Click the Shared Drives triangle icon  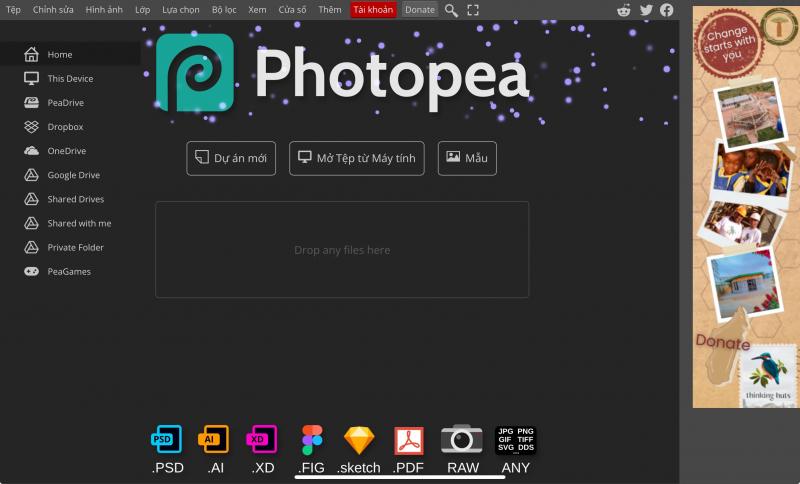click(x=31, y=199)
